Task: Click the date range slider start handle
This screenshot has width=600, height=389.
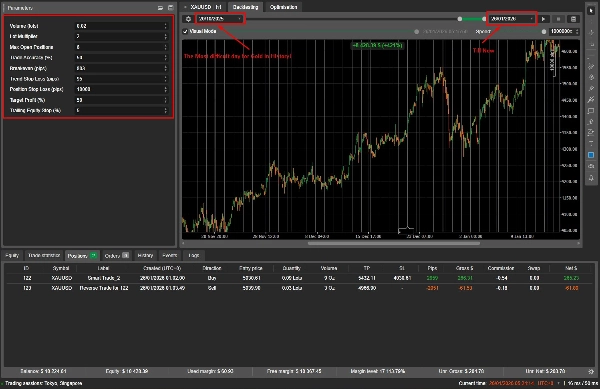Action: tap(460, 19)
